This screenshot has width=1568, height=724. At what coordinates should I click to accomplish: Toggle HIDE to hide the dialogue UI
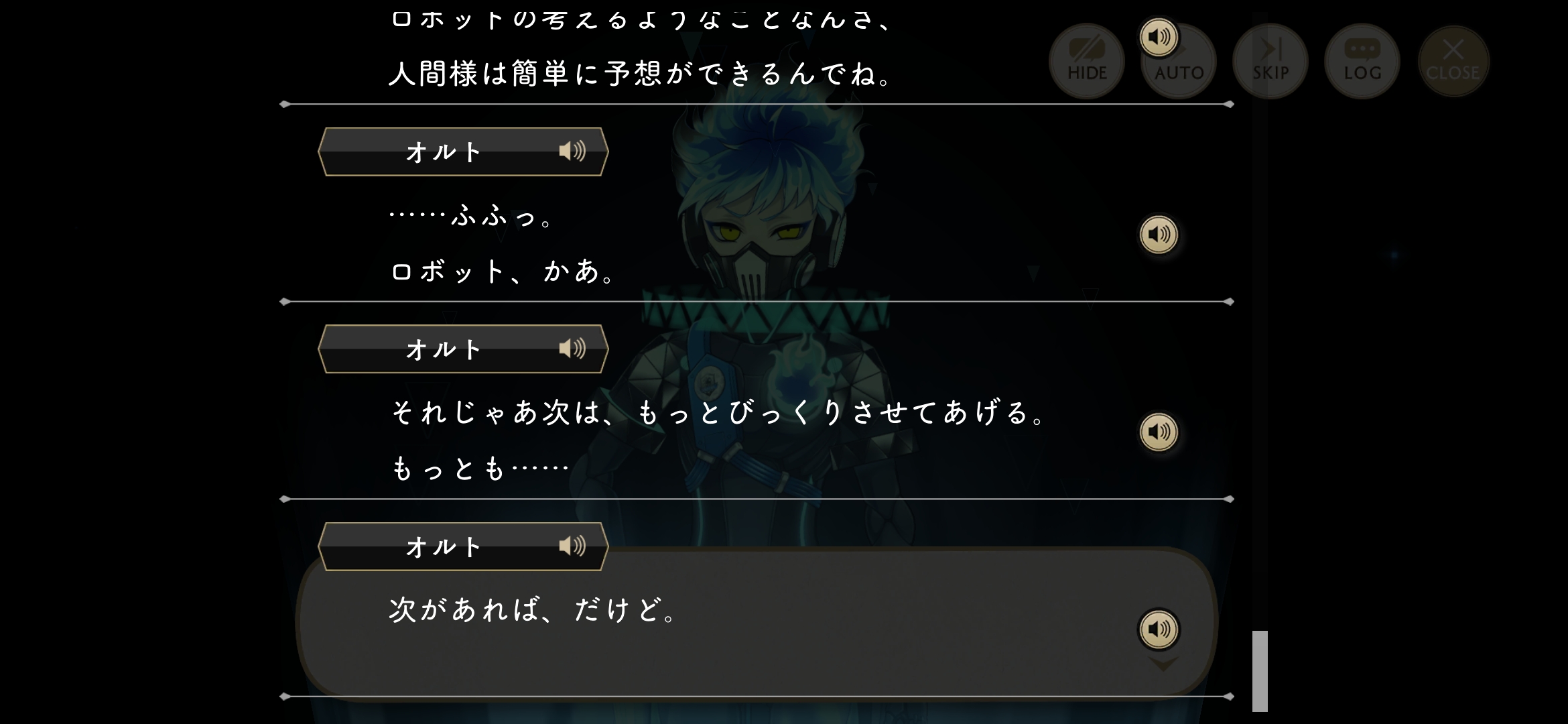[x=1086, y=61]
